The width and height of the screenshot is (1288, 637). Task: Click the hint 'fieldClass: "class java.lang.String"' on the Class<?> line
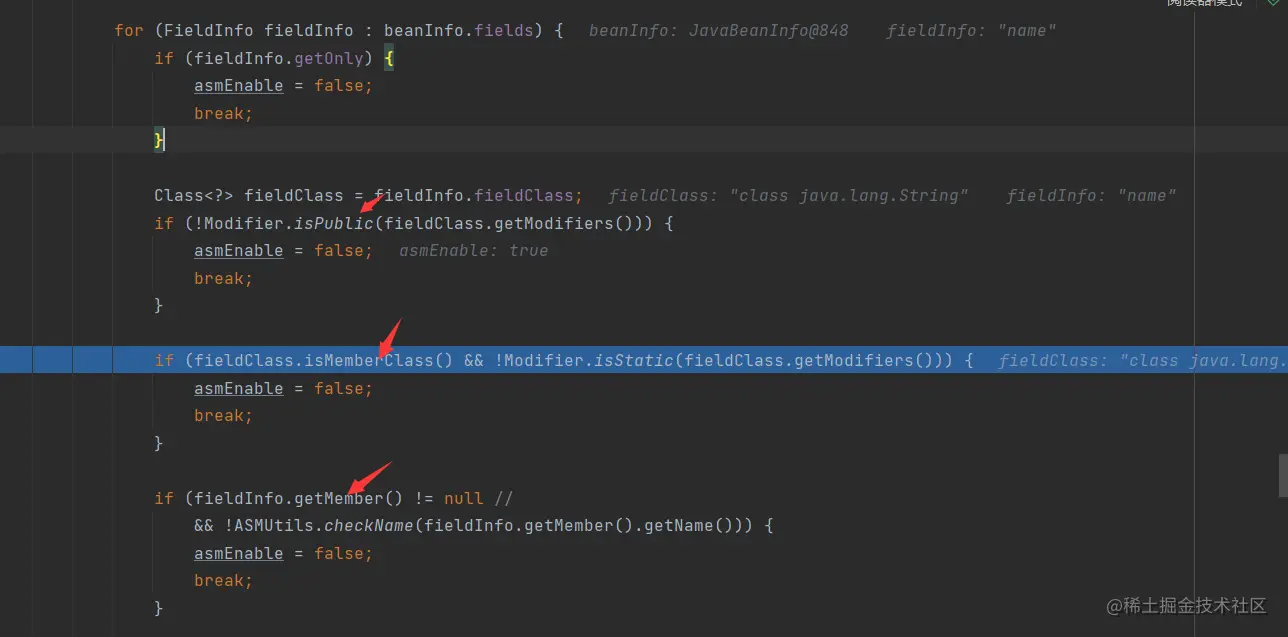(788, 195)
